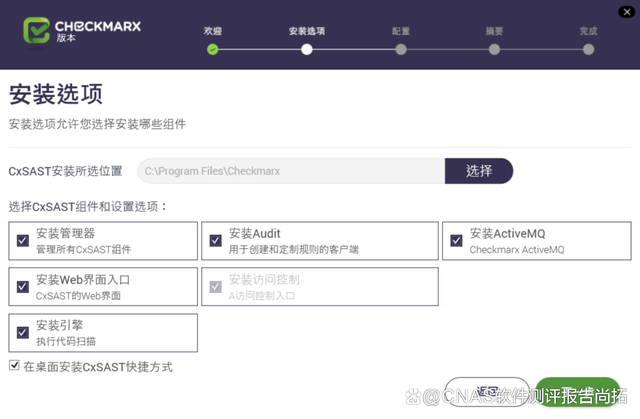Viewport: 640px width, 419px height.
Task: Click the 选择CxSAST组件和设置选项 label
Action: [87, 206]
